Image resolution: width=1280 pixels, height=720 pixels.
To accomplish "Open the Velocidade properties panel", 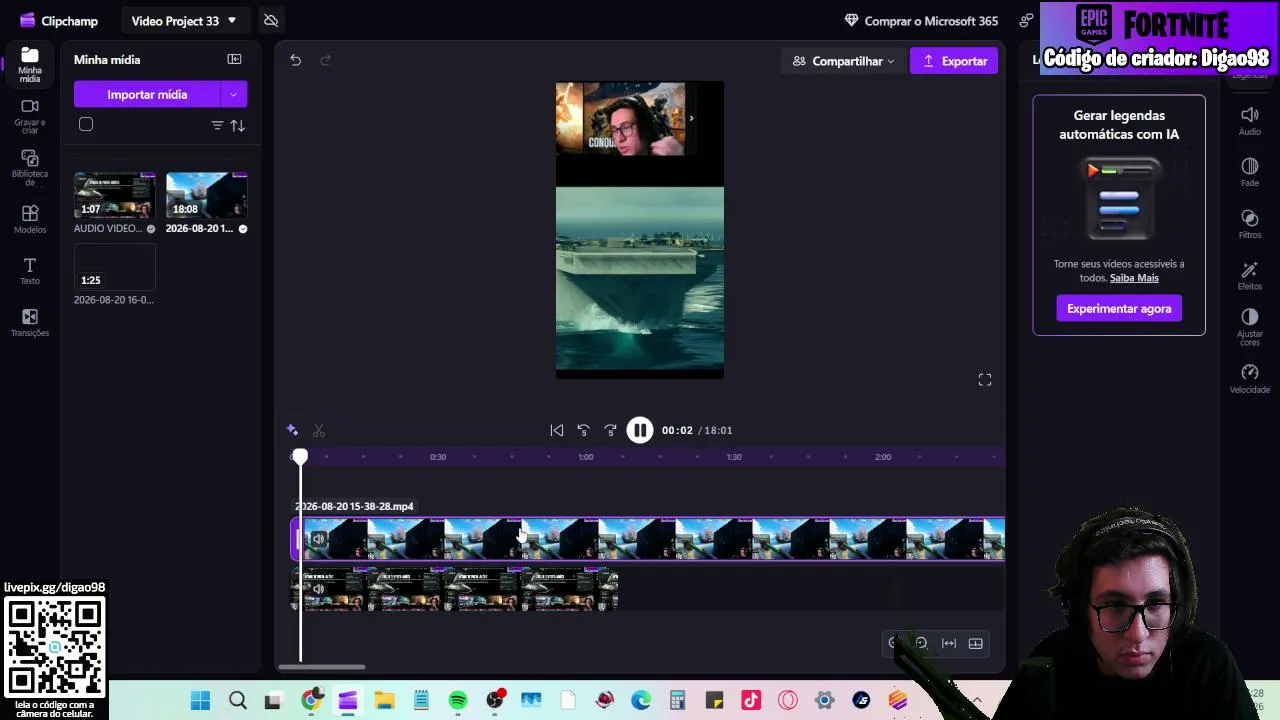I will (x=1250, y=379).
